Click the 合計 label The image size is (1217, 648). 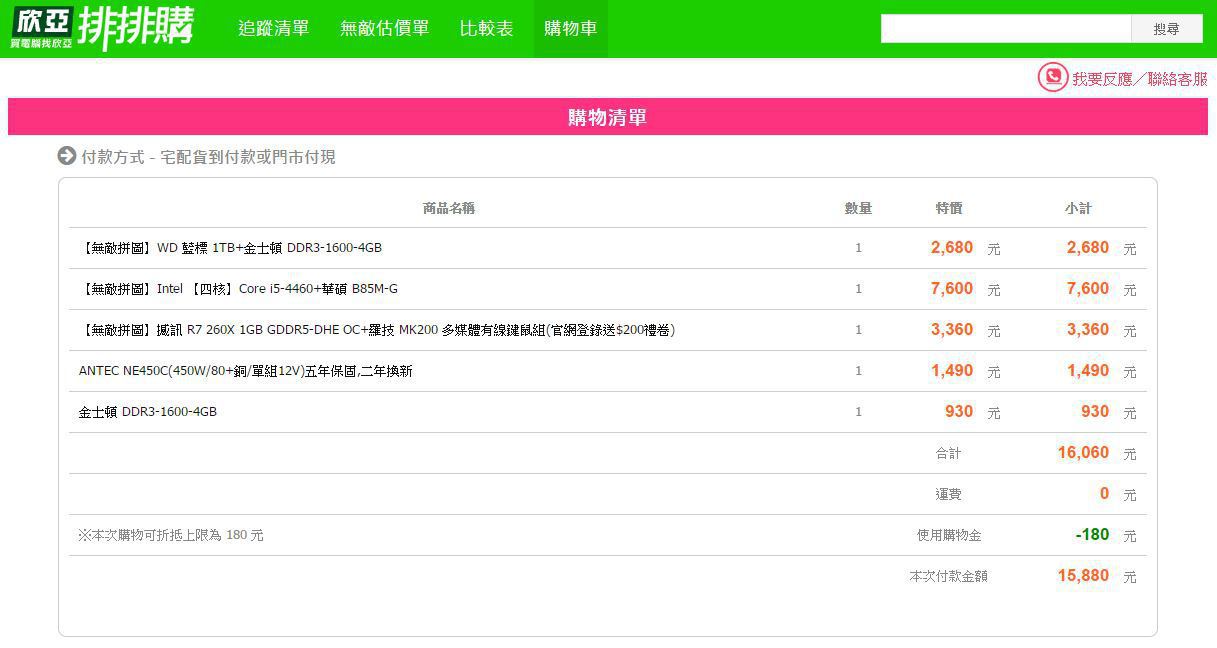[x=948, y=453]
